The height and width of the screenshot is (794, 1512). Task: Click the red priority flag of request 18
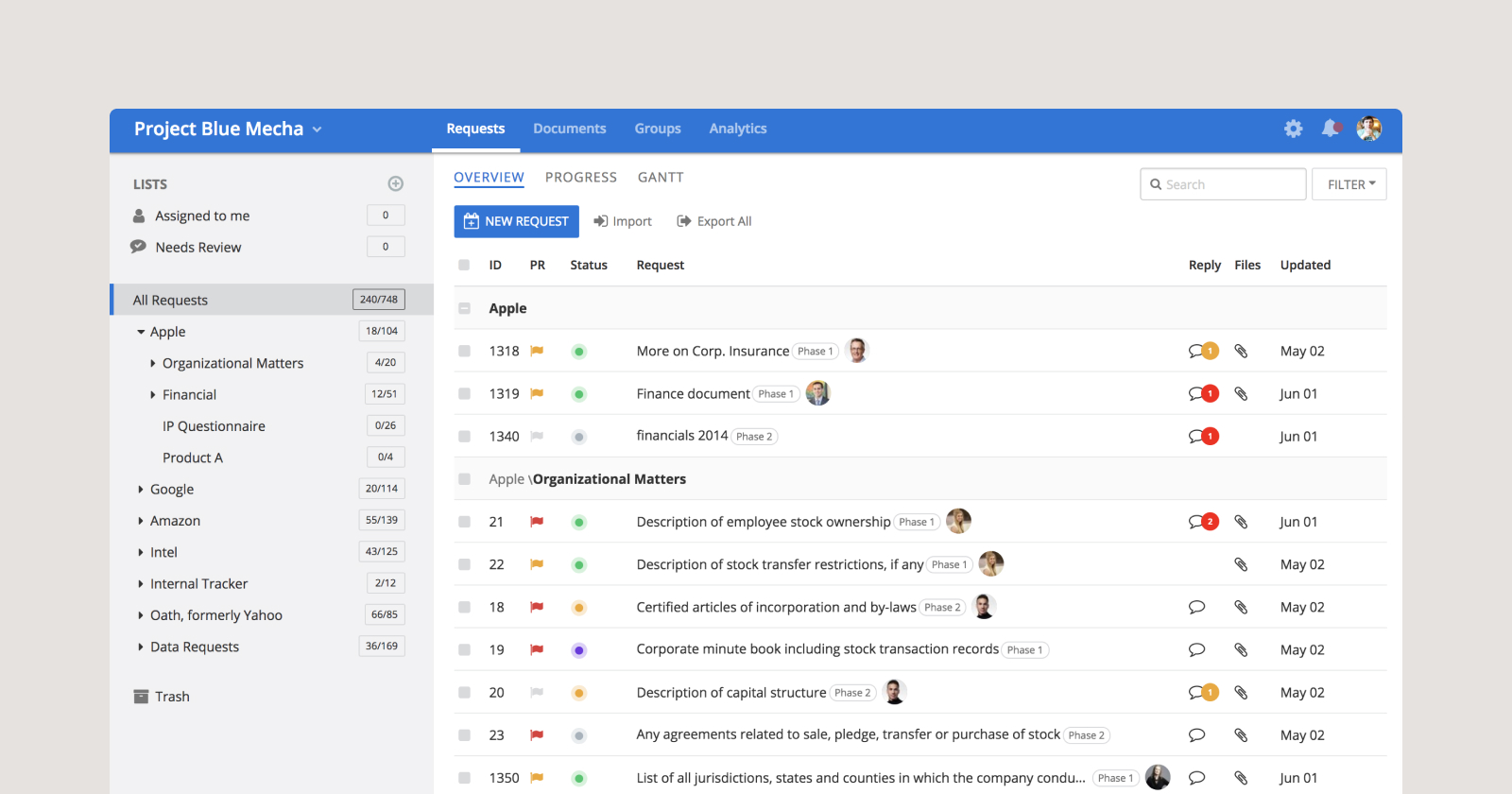pyautogui.click(x=537, y=607)
